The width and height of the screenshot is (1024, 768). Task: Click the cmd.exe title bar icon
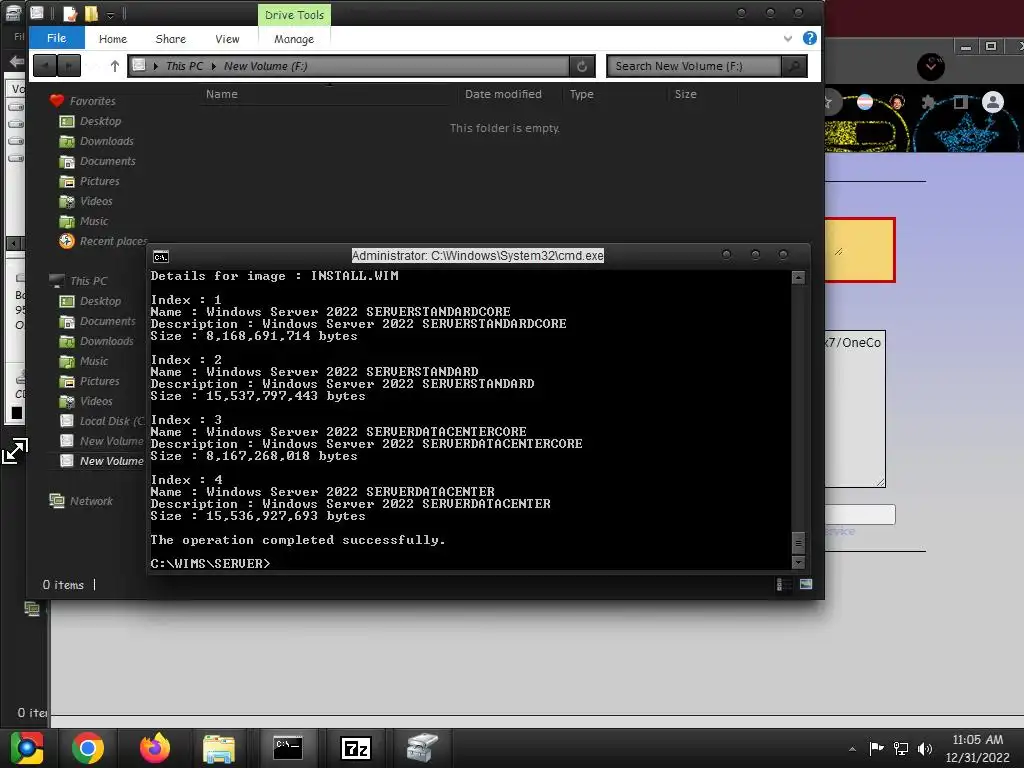coord(161,257)
